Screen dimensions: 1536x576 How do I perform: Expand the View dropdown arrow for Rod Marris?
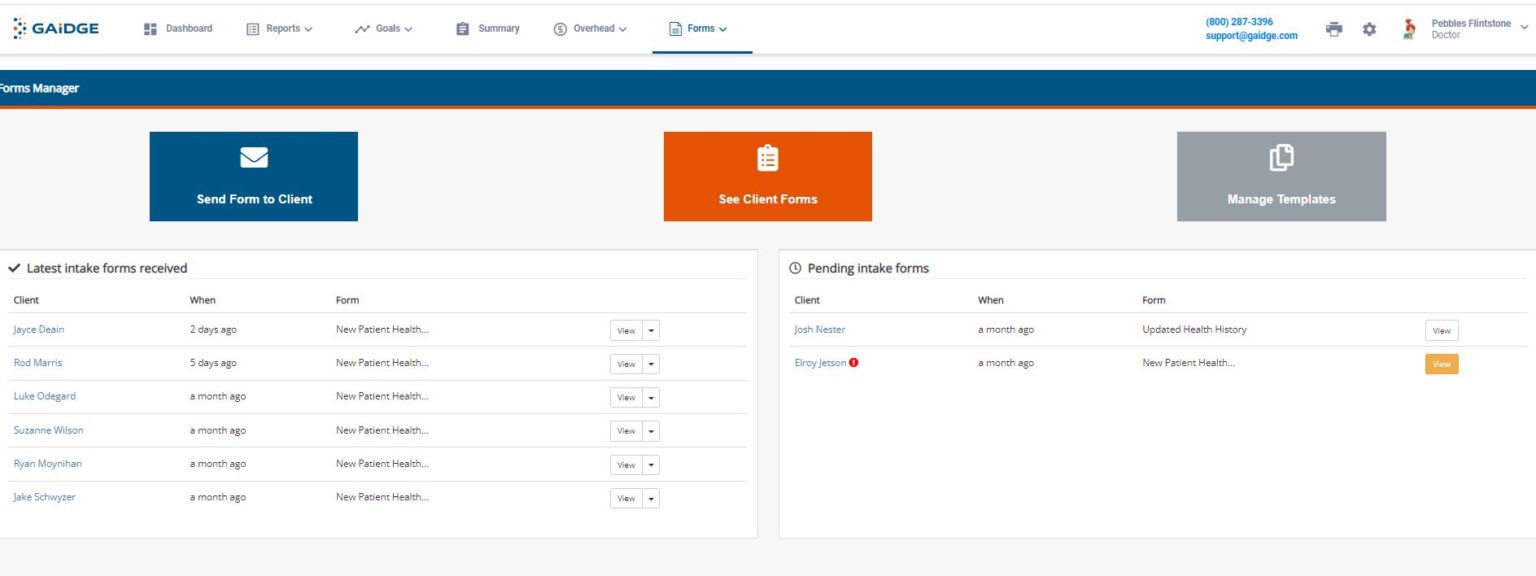pos(651,364)
